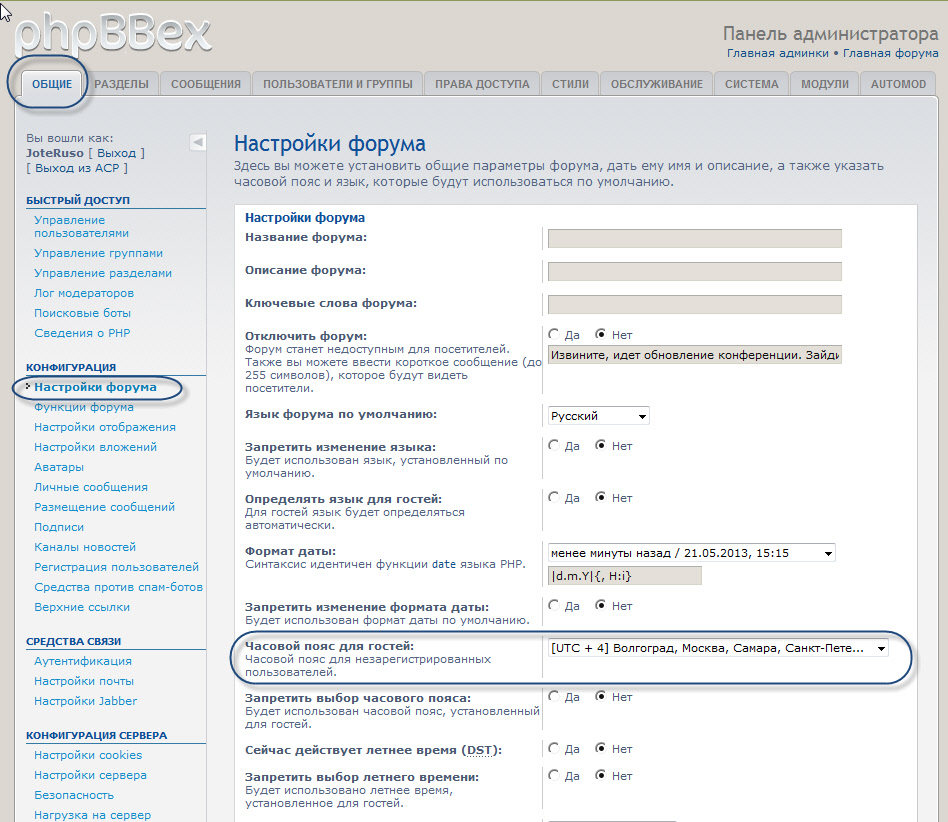
Task: Click the Ключевые слова форума field
Action: pyautogui.click(x=695, y=304)
